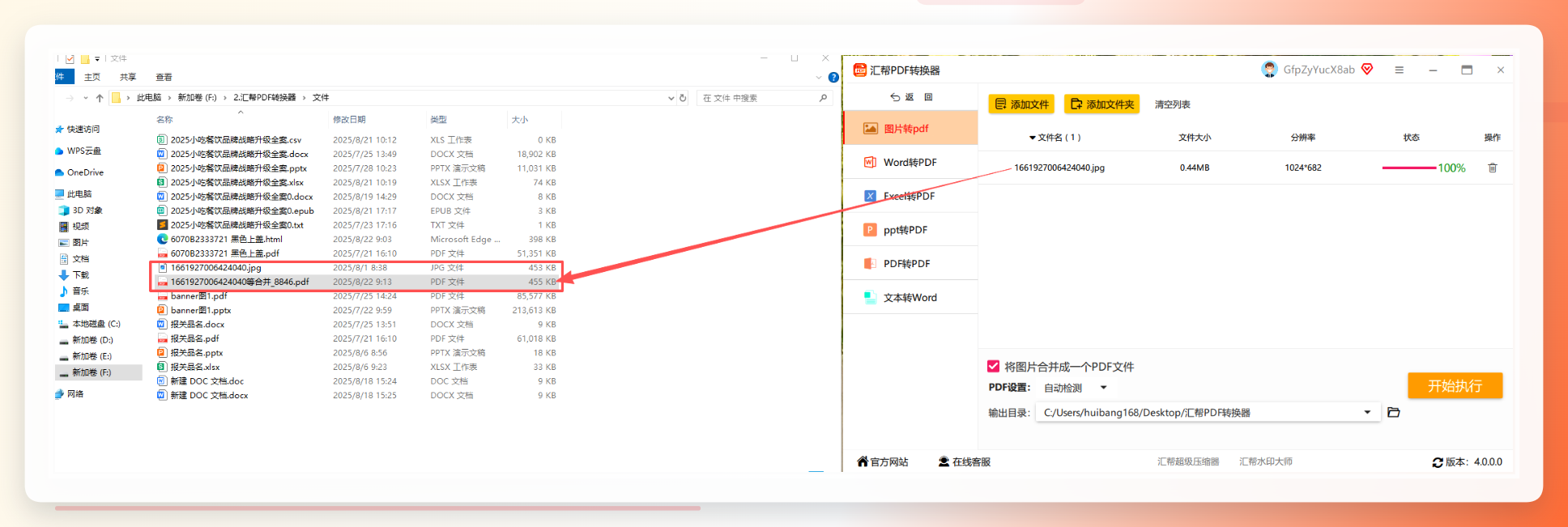Expand the Explorer ribbon chevron
The height and width of the screenshot is (527, 1568).
pyautogui.click(x=819, y=78)
